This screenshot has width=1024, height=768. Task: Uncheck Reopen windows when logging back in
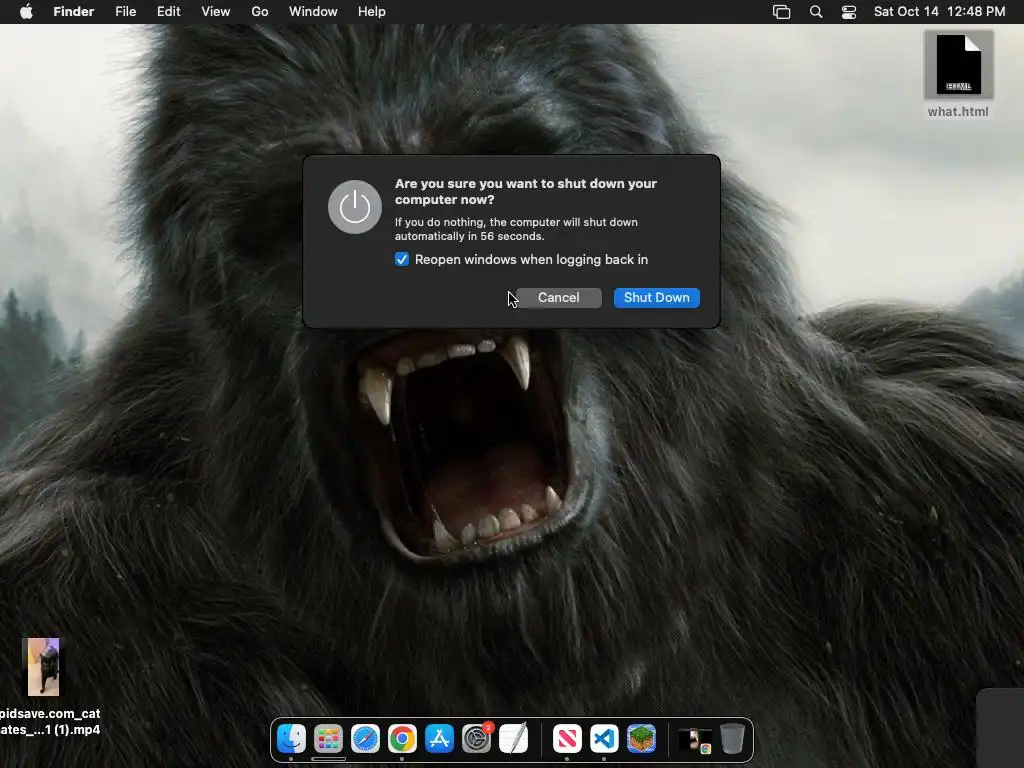(402, 259)
